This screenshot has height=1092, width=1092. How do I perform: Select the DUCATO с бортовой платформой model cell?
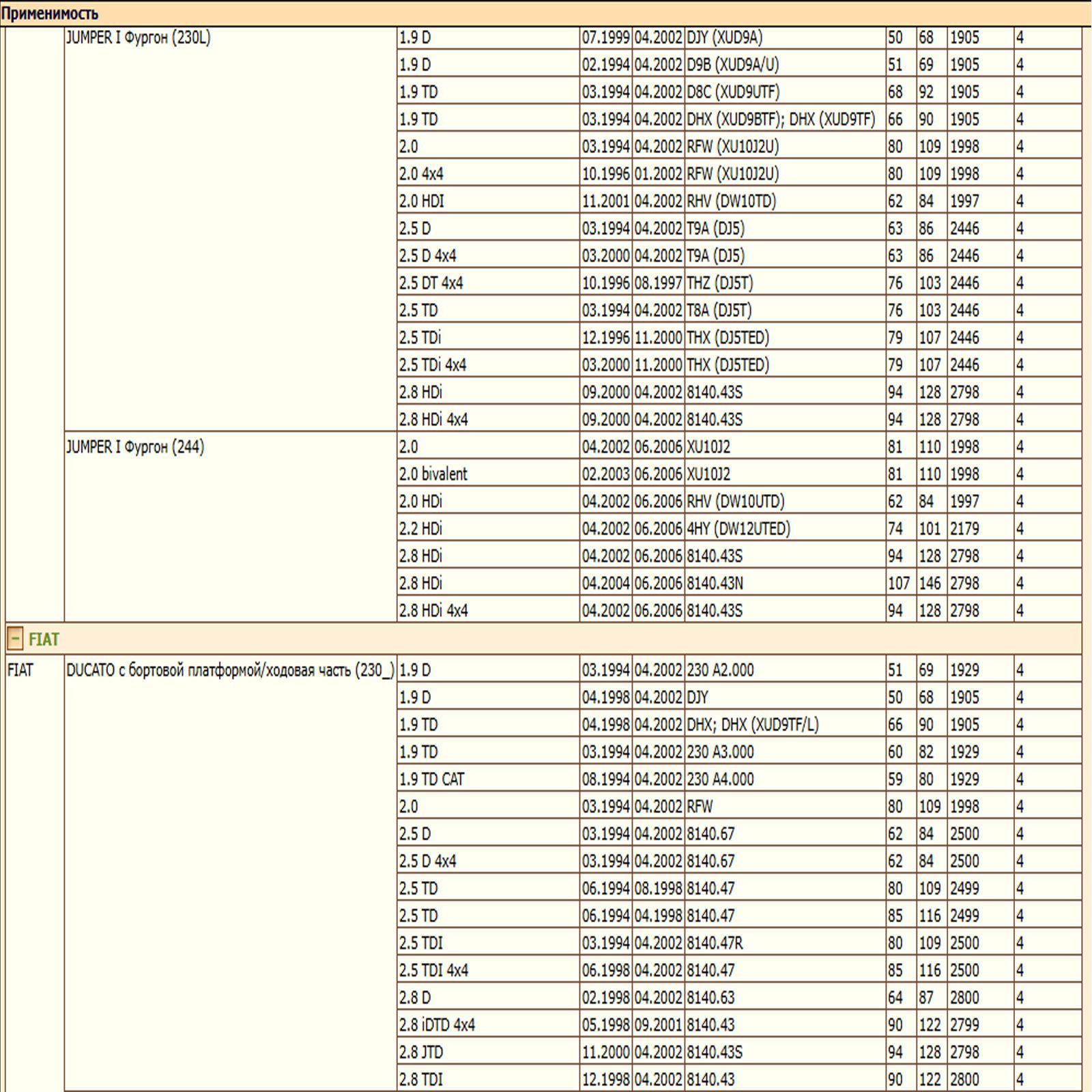click(231, 874)
